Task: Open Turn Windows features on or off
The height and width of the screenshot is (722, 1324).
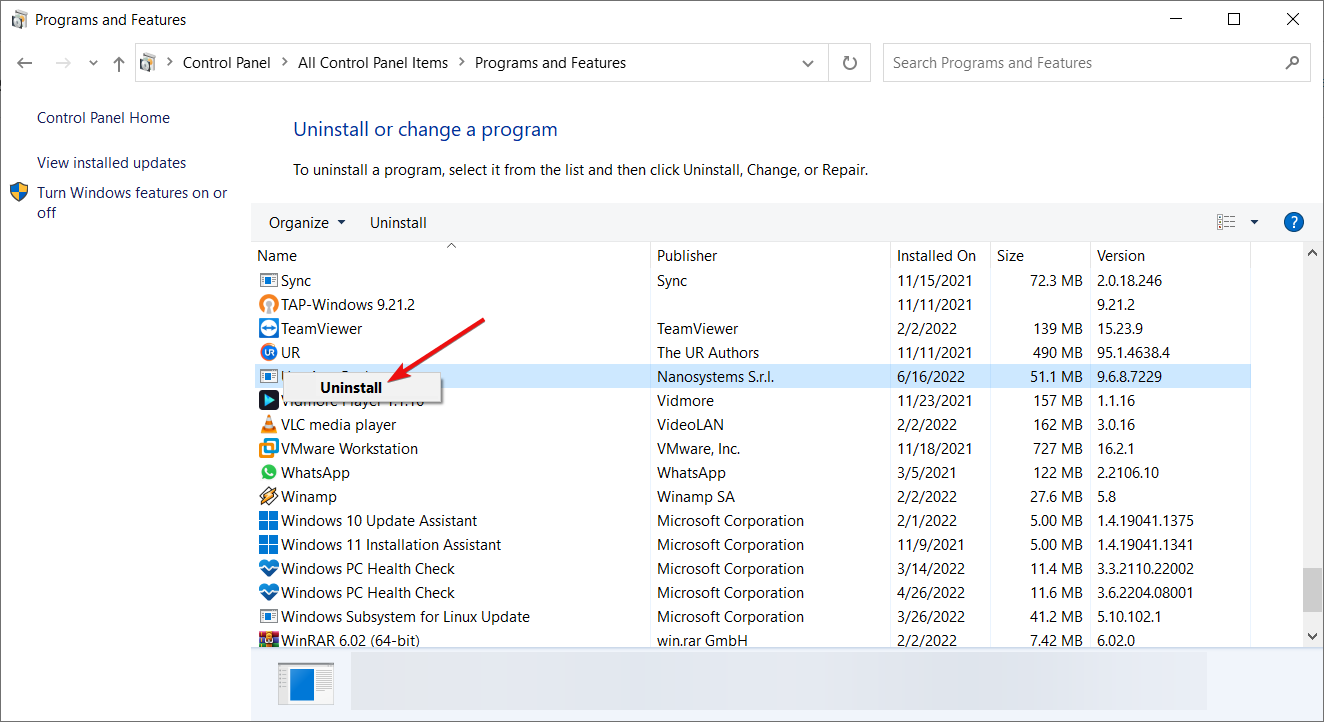Action: [132, 202]
